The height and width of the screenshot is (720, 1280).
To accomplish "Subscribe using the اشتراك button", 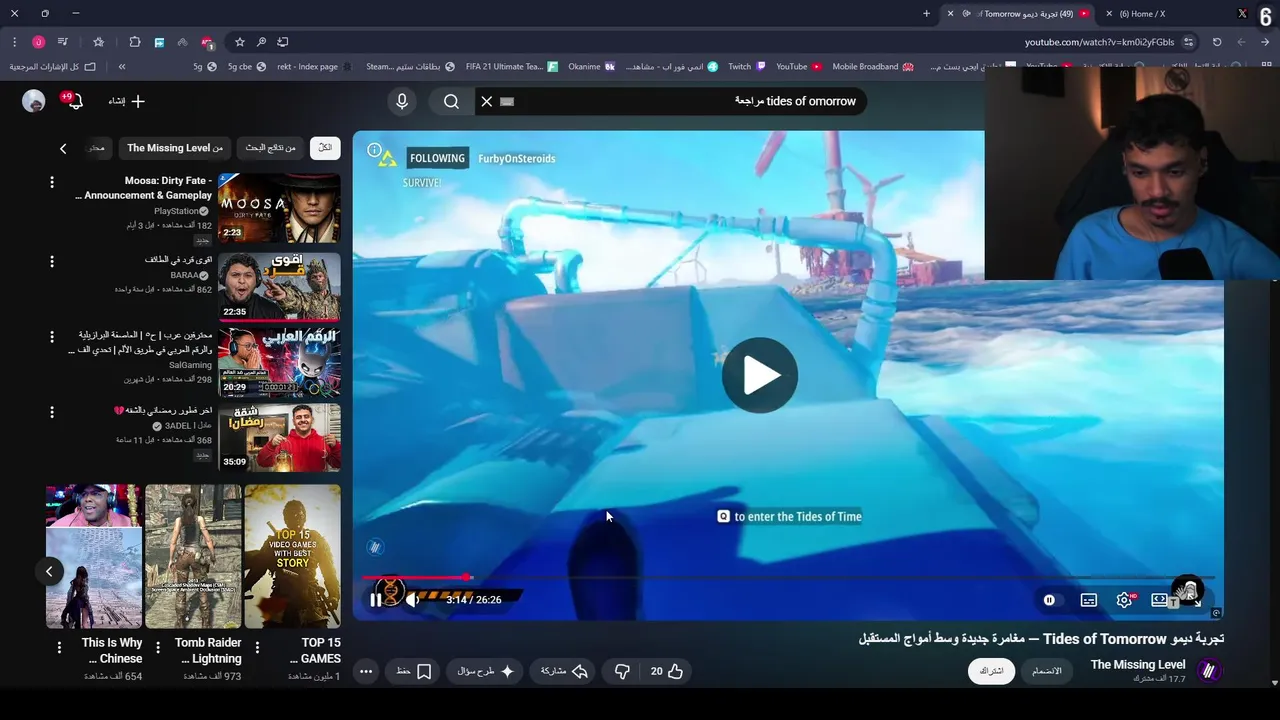I will pyautogui.click(x=991, y=671).
